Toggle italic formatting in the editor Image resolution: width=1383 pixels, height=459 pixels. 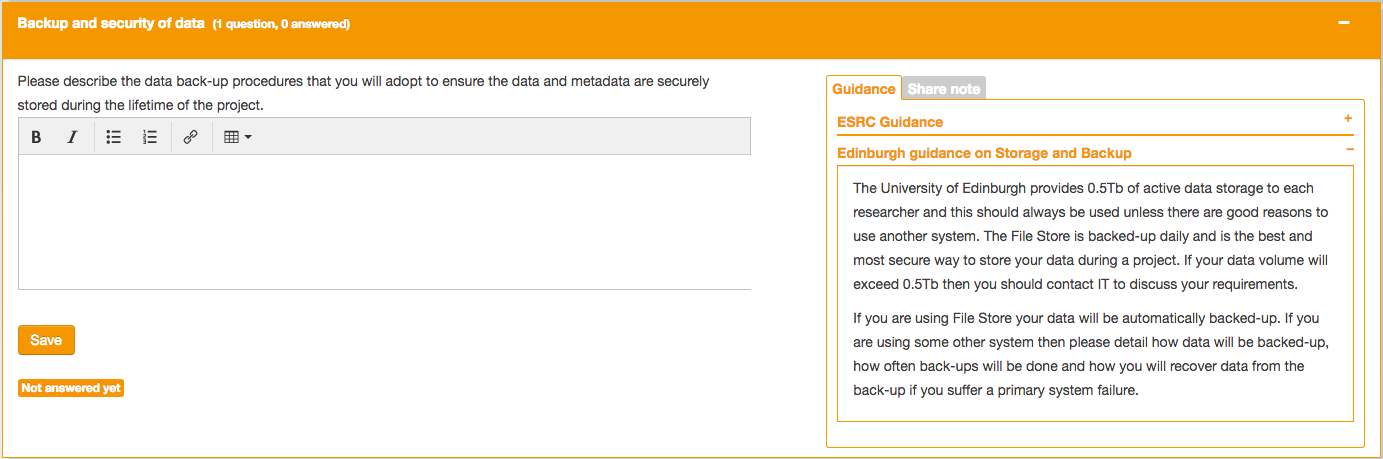click(x=72, y=137)
